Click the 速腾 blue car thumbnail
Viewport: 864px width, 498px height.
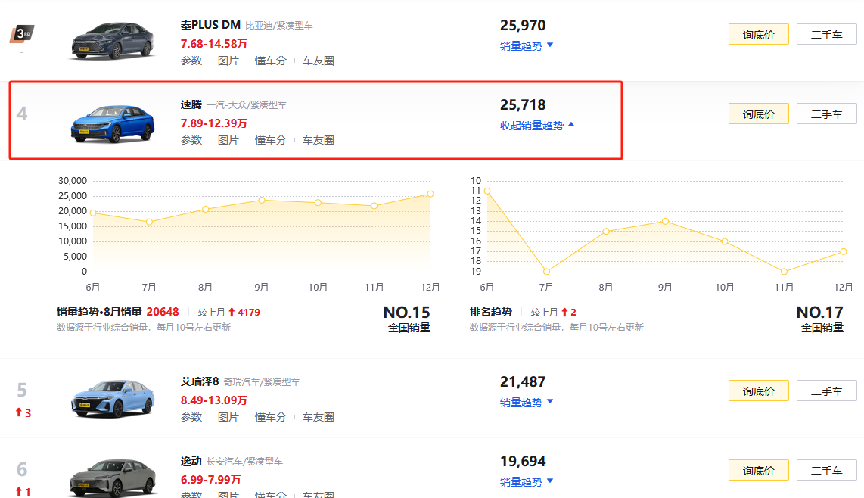113,123
